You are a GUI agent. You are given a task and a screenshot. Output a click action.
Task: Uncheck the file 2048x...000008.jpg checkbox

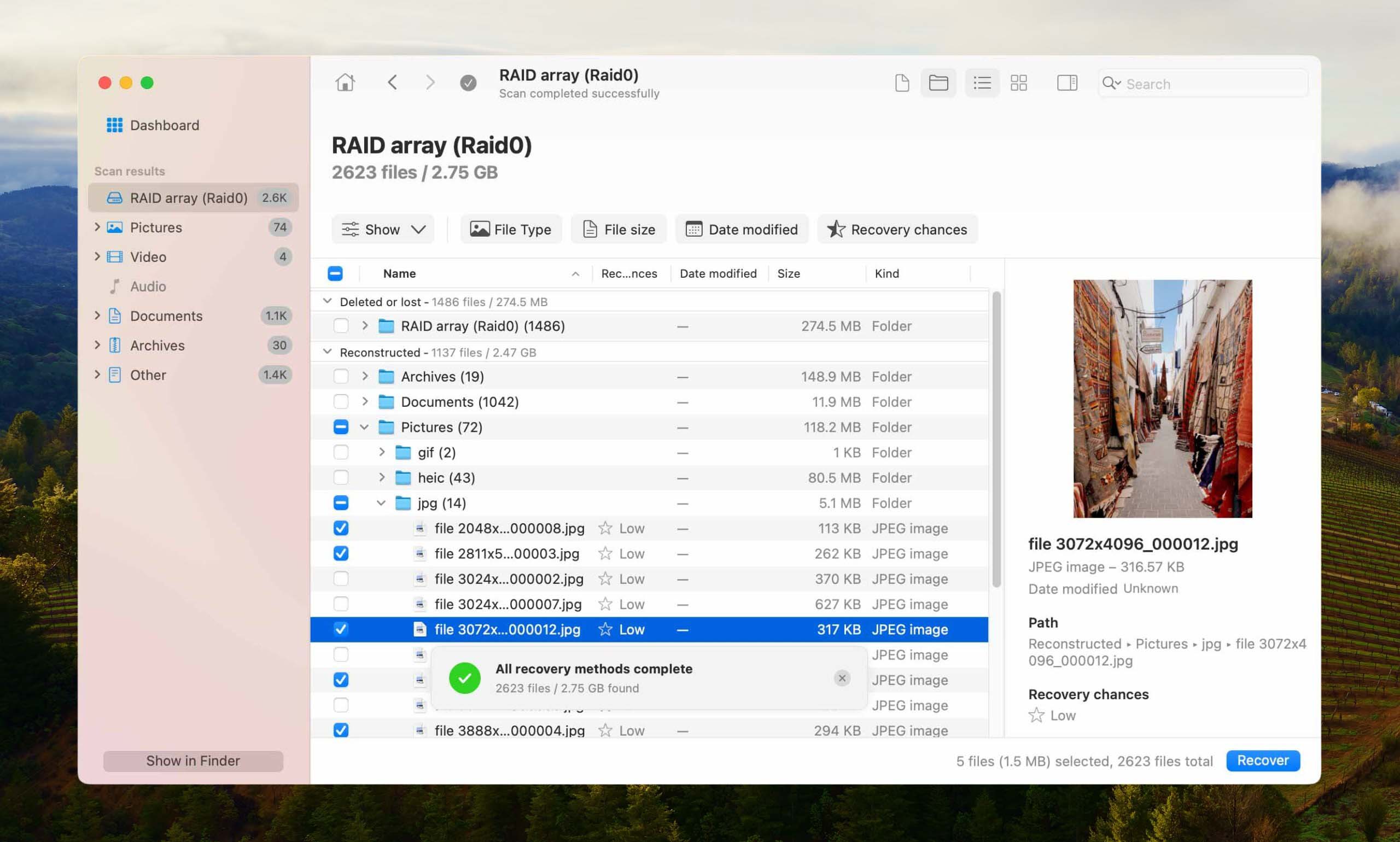(x=341, y=528)
